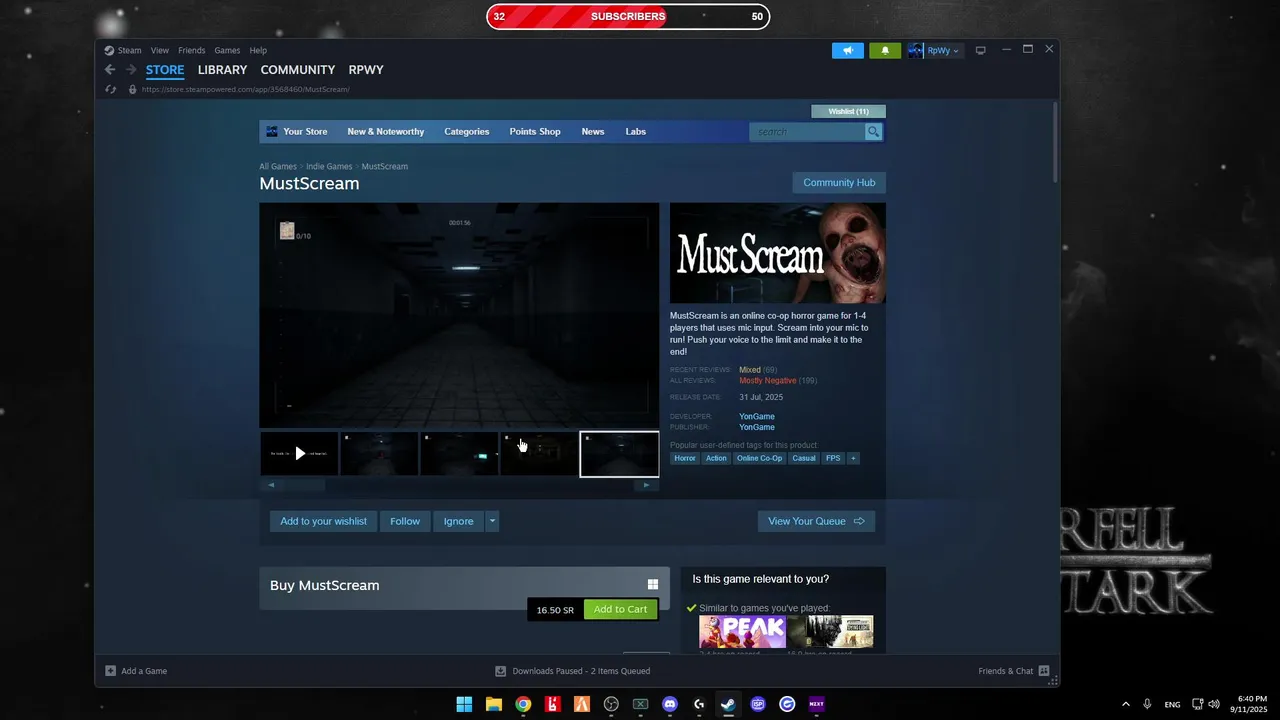Click in the store search field

coord(807,132)
